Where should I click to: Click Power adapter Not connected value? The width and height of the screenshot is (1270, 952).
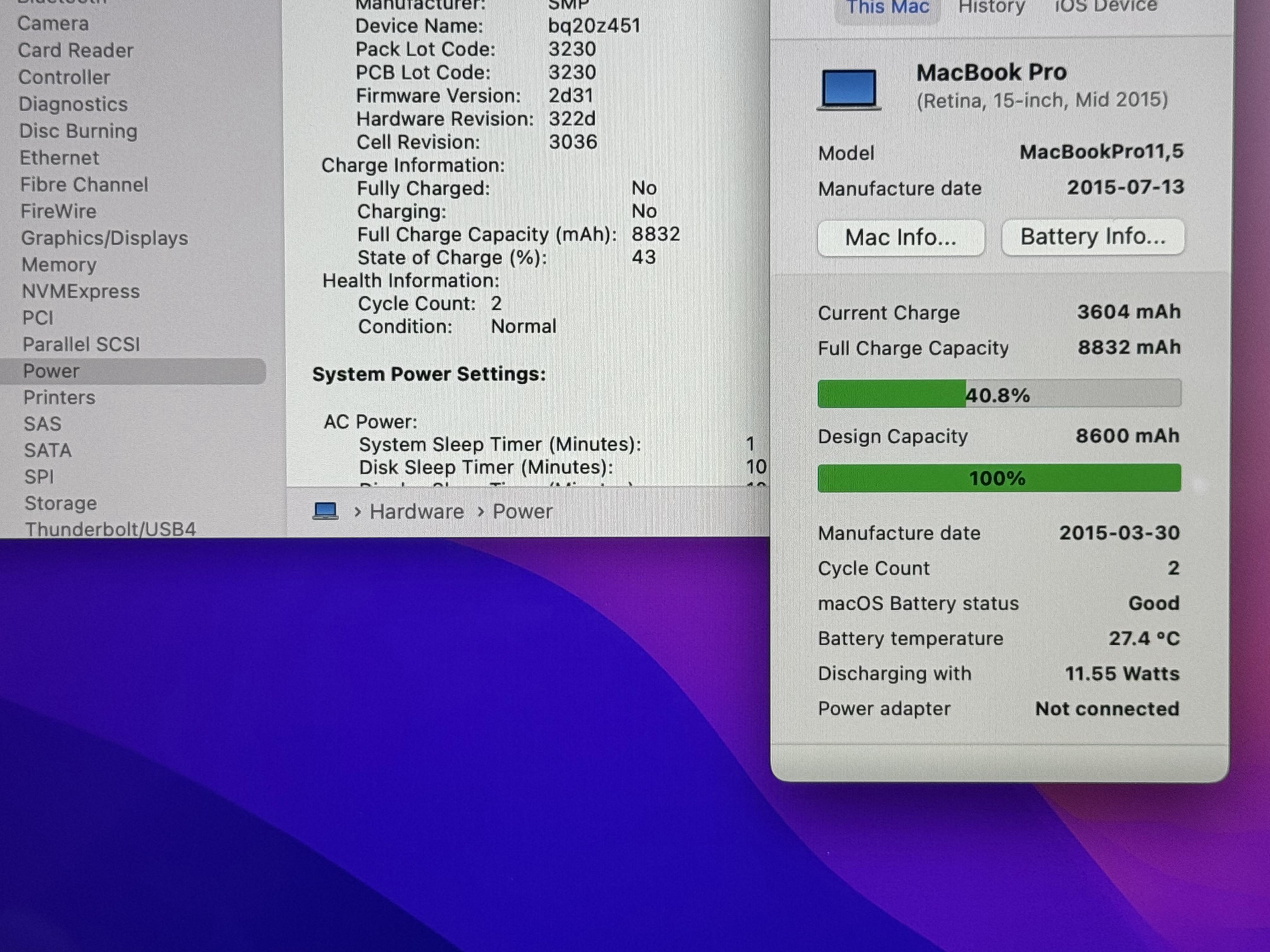1107,709
